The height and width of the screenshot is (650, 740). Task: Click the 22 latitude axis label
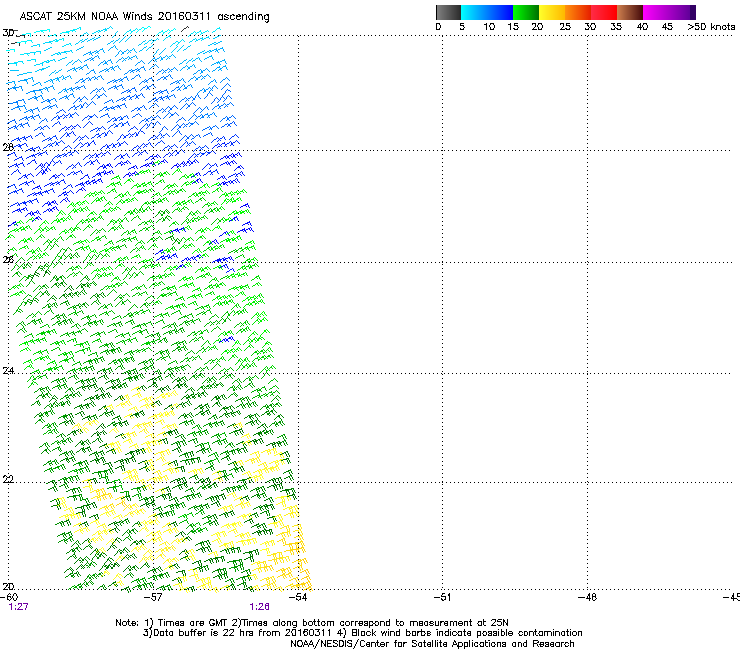pos(8,479)
